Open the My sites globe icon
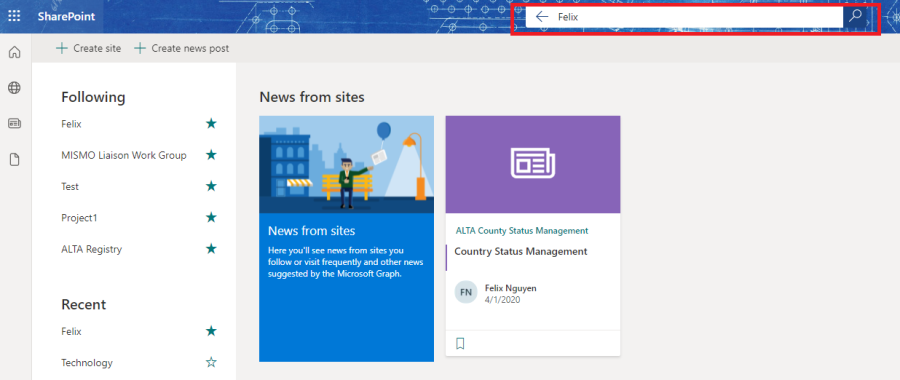Viewport: 900px width, 380px height. pyautogui.click(x=14, y=88)
